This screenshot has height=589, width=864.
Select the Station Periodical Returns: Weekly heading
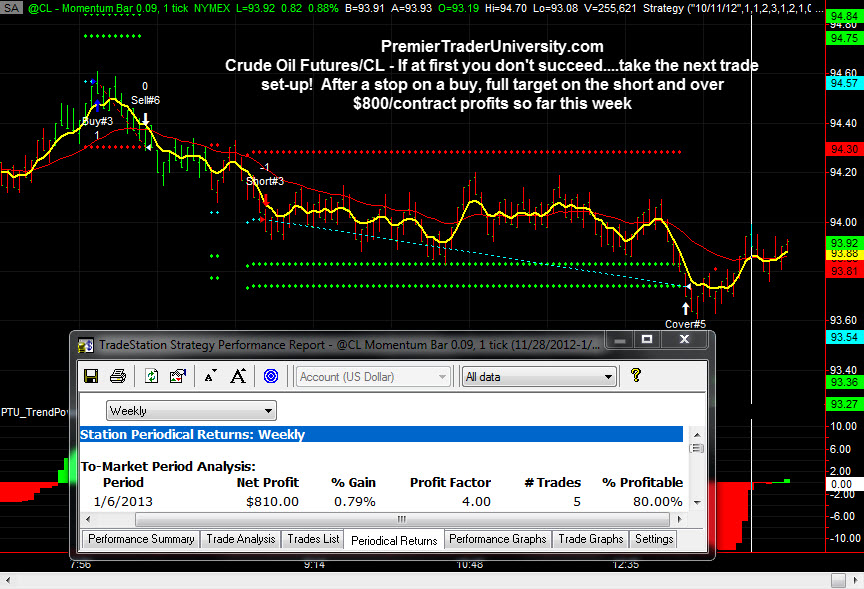tap(192, 434)
